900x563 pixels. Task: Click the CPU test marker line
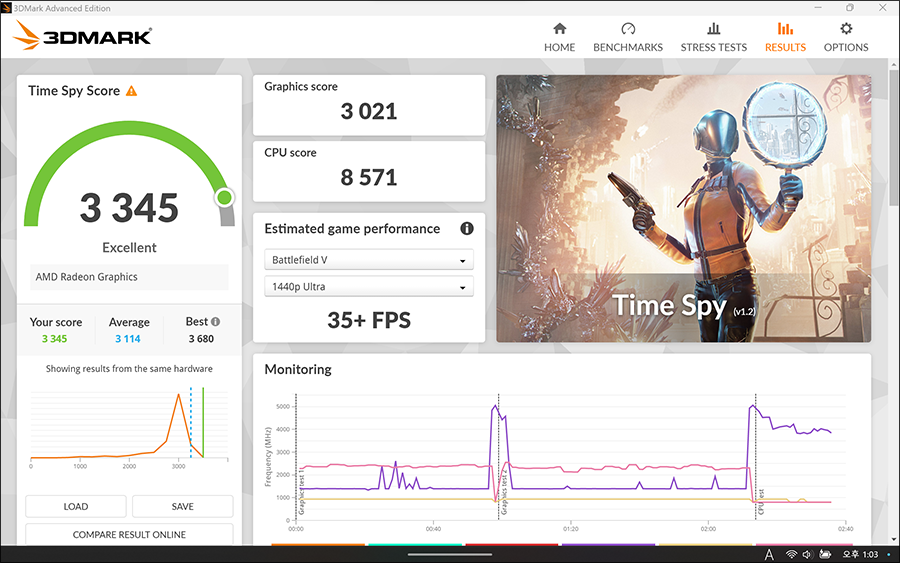pos(756,456)
